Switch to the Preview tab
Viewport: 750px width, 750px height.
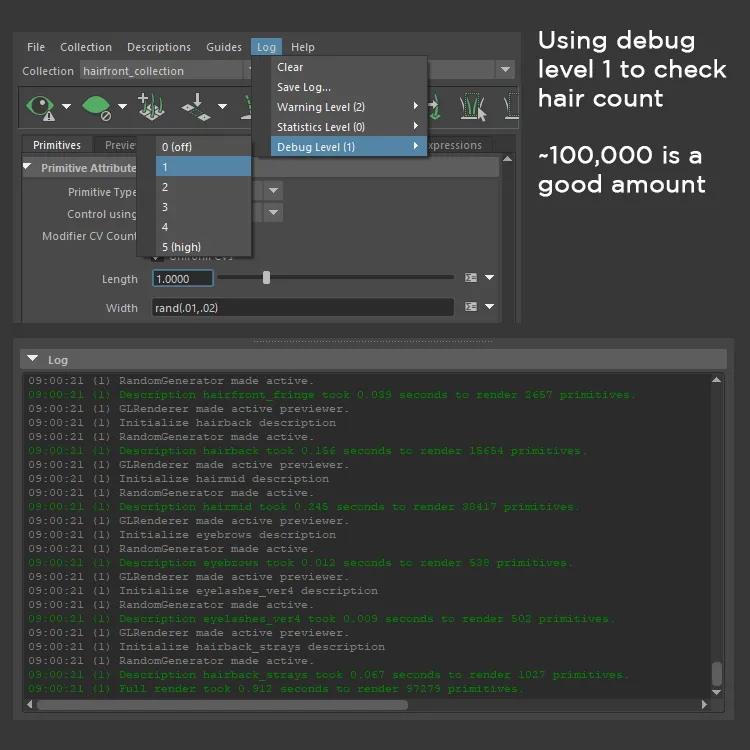click(x=116, y=145)
